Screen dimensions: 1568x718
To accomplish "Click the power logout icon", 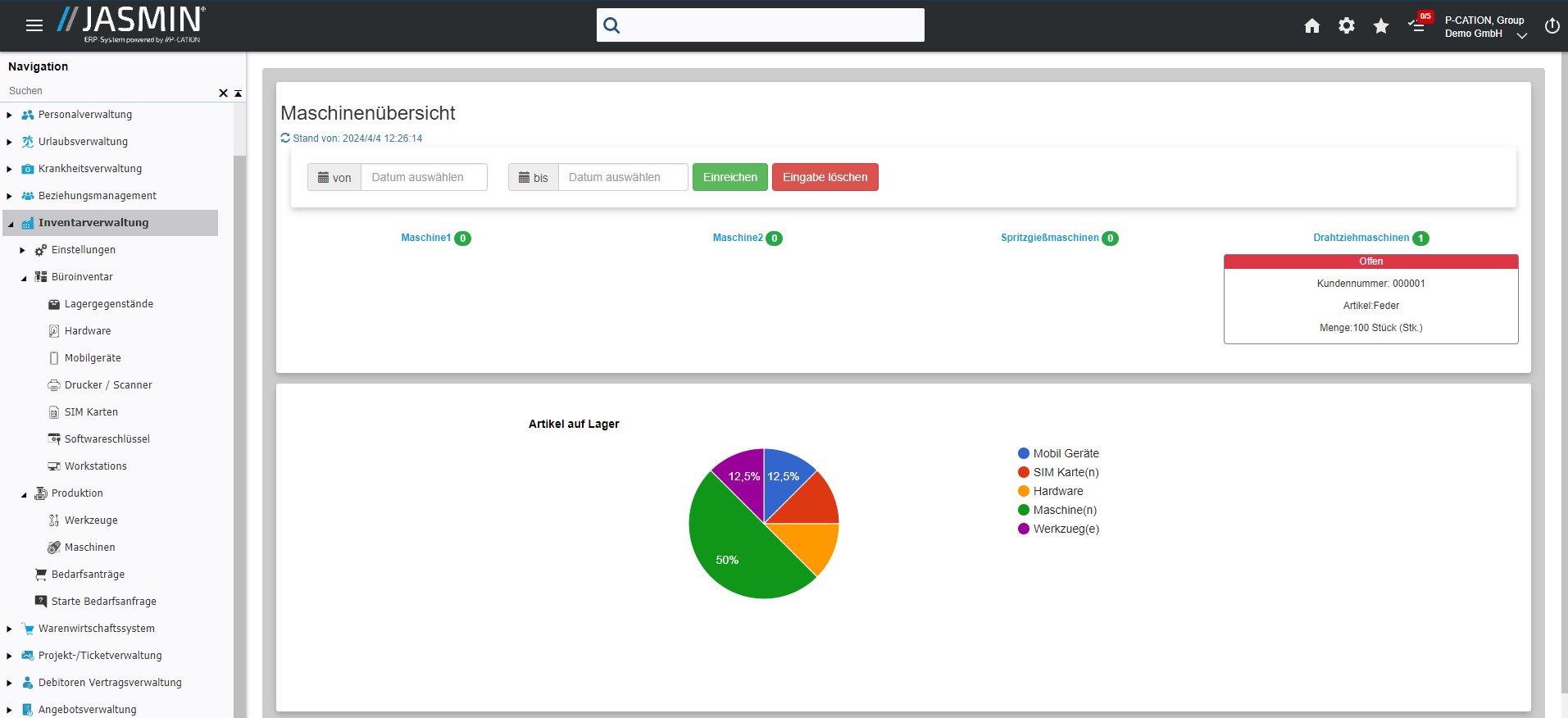I will [x=1551, y=26].
